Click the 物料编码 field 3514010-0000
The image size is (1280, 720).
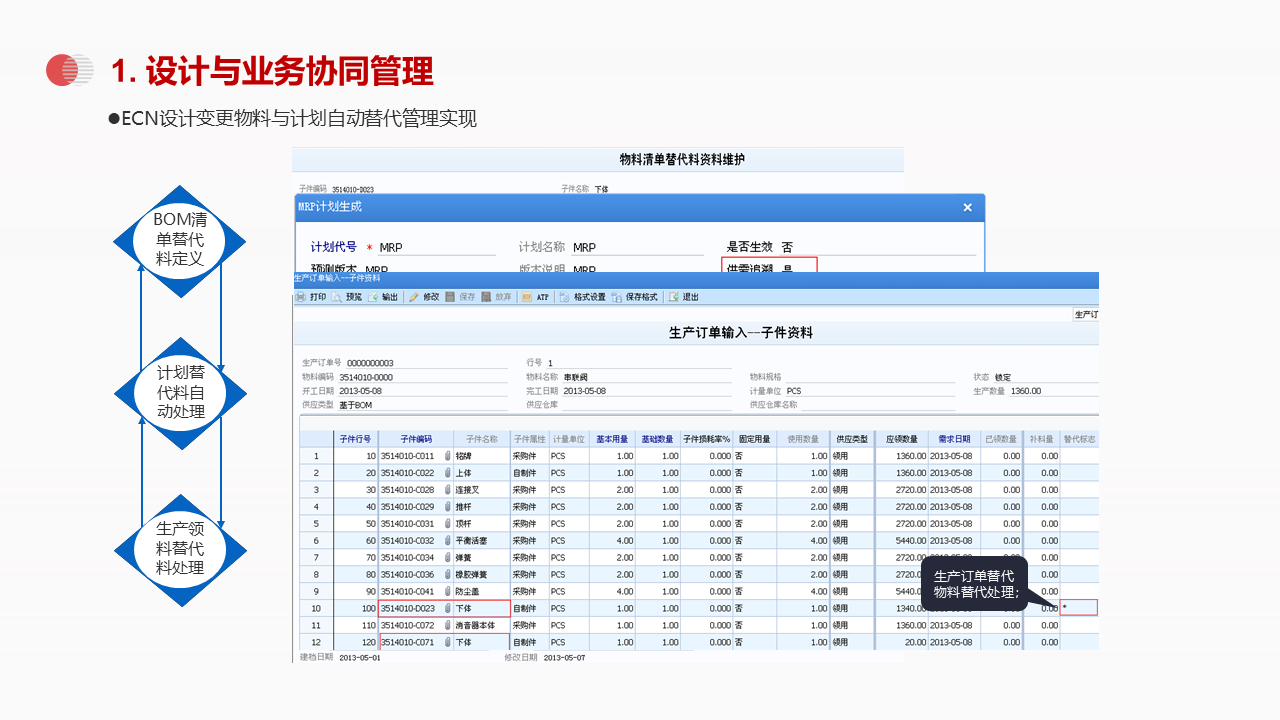point(424,377)
